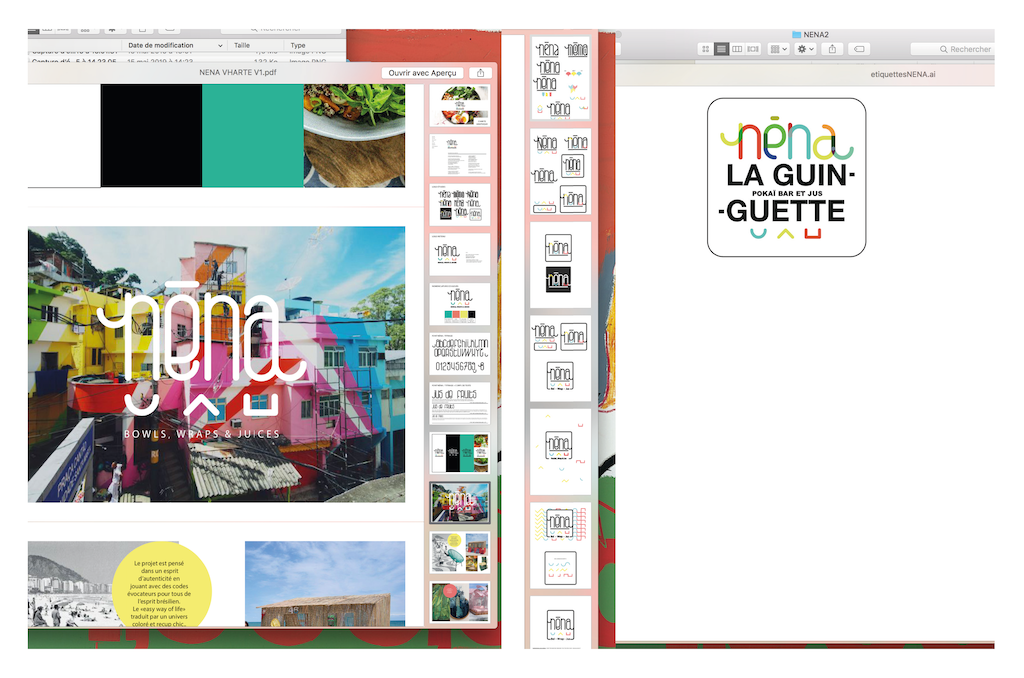Image resolution: width=1024 pixels, height=678 pixels.
Task: Select the text-column page thumbnail below the cover
Action: [460, 155]
